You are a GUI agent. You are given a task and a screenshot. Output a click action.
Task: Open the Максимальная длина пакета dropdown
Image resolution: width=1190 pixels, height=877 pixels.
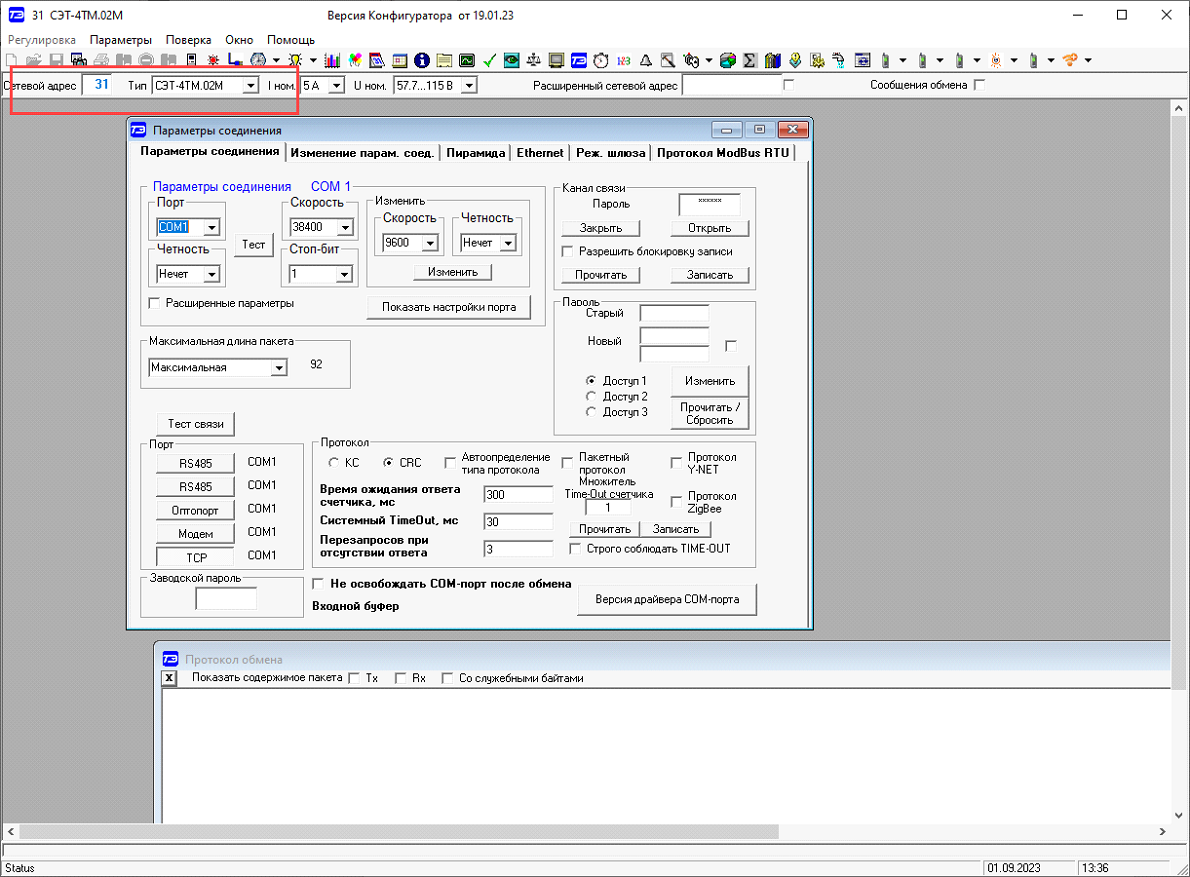coord(279,368)
